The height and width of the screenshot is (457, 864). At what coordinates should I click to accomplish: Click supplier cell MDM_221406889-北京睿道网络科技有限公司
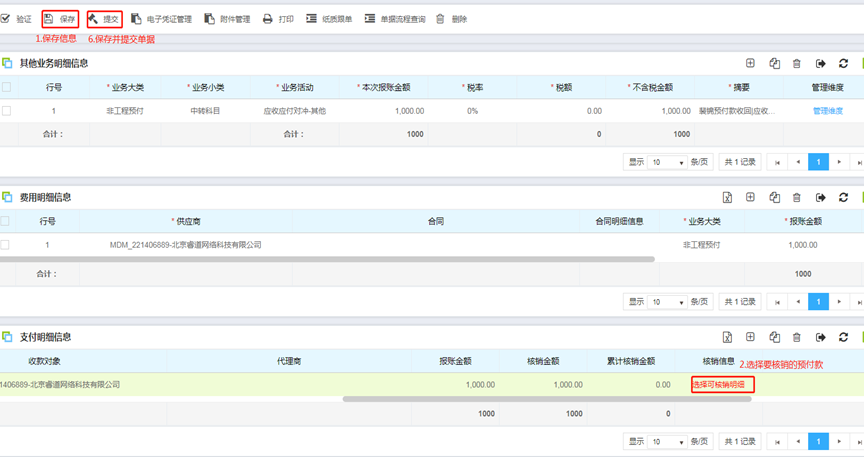pos(186,245)
